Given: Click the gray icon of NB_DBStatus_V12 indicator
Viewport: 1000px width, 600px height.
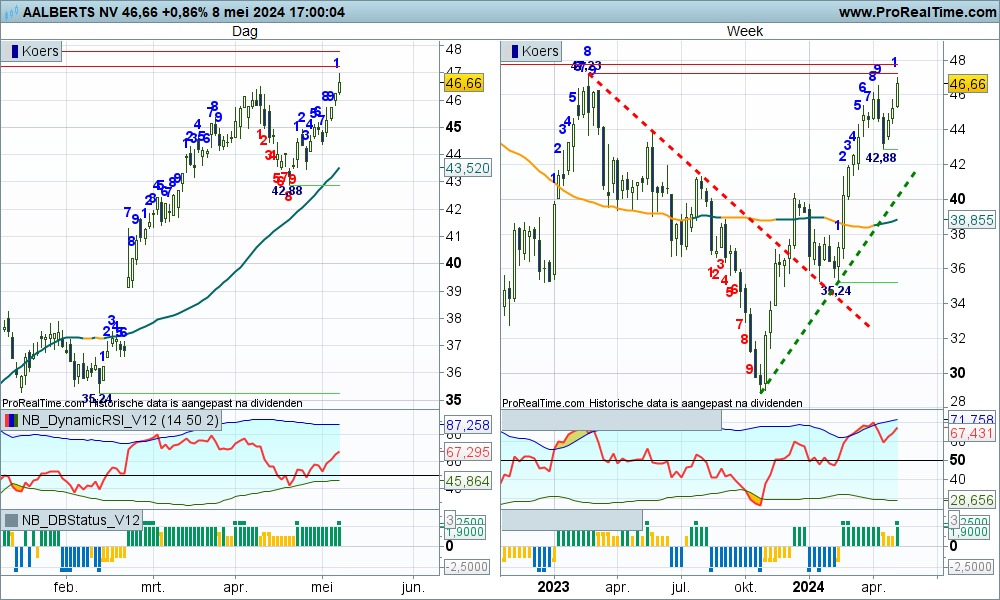Looking at the screenshot, I should click(11, 520).
